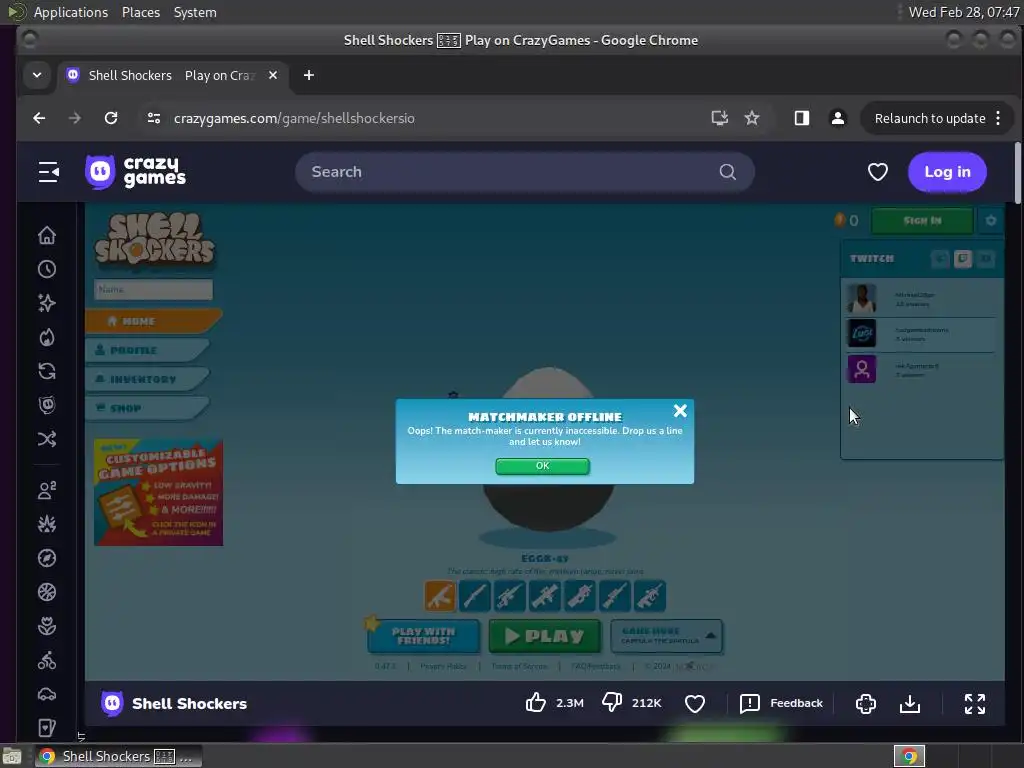
Task: Open game settings gear icon
Action: (x=991, y=221)
